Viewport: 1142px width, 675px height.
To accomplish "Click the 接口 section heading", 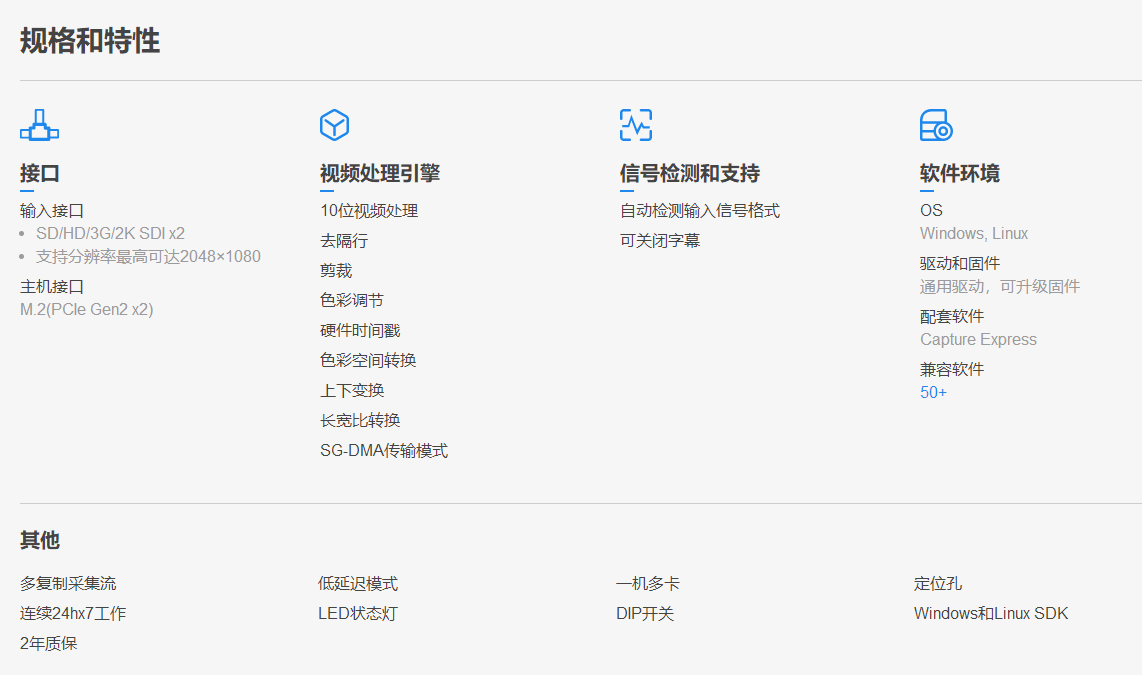I will [x=39, y=173].
